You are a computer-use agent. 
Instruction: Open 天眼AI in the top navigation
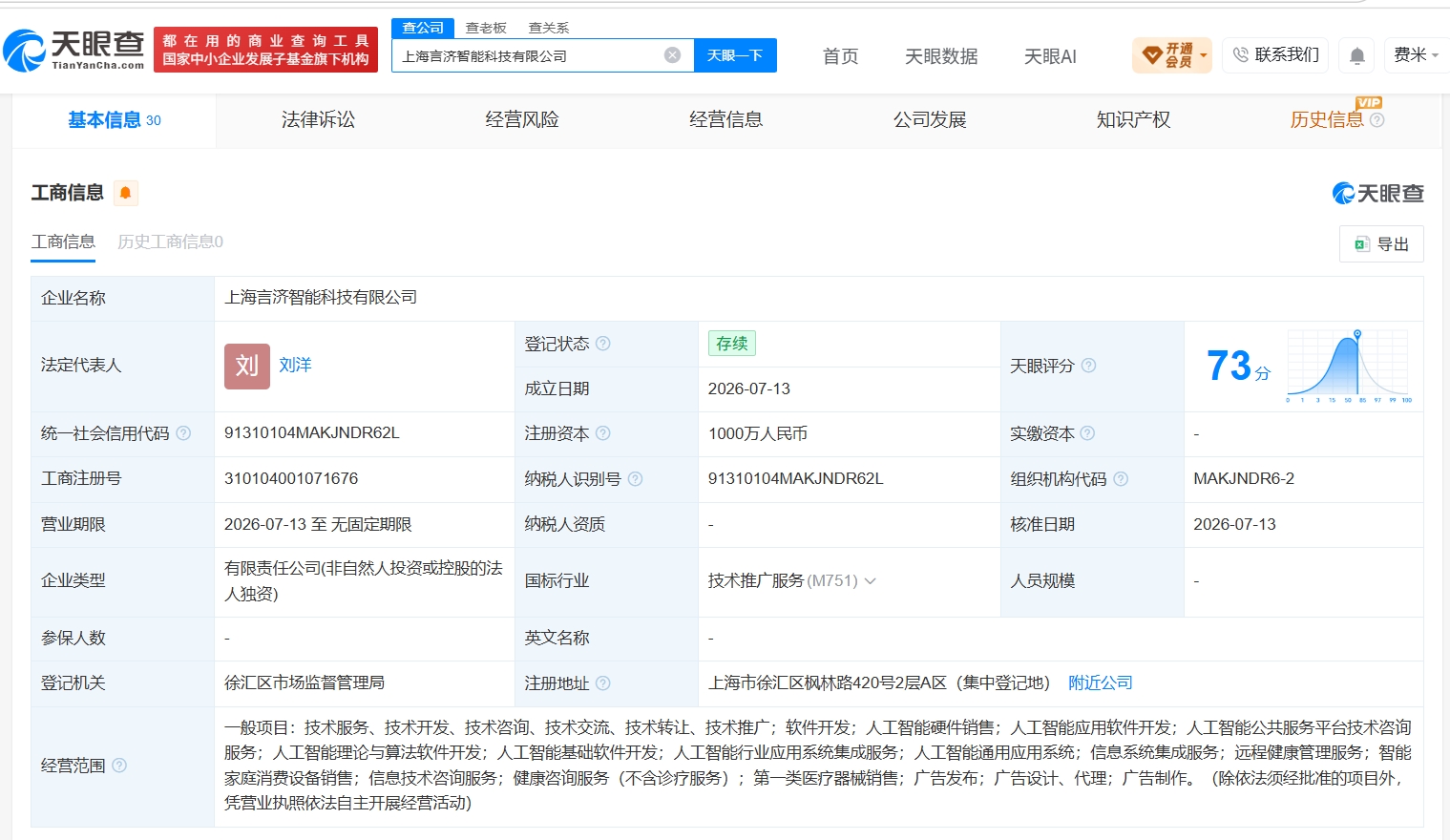click(x=1050, y=56)
